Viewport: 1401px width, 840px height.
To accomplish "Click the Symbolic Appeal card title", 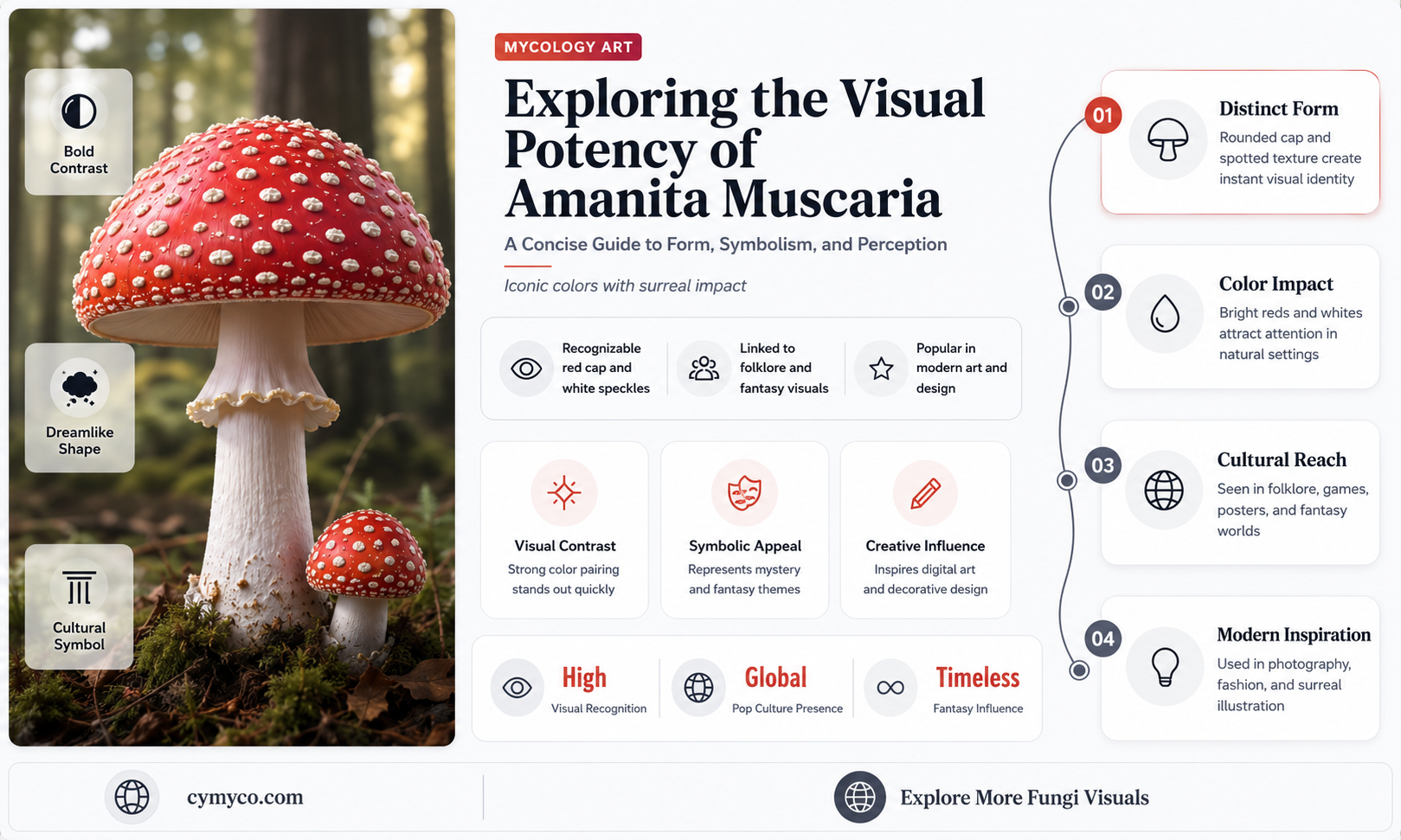I will click(745, 546).
